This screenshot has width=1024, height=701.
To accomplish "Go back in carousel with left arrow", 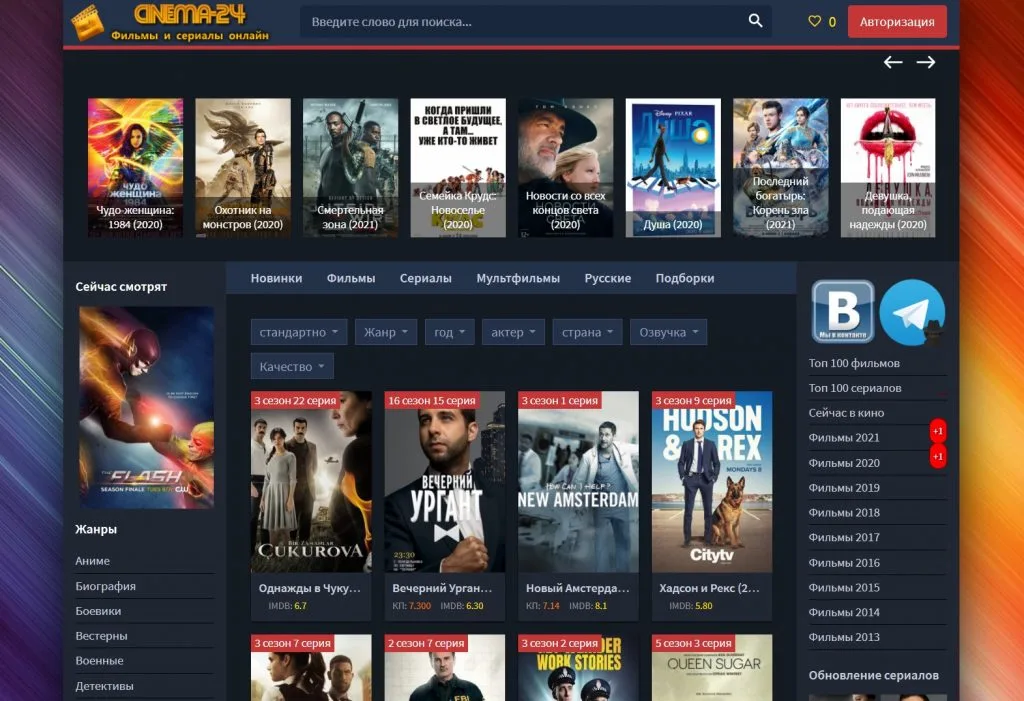I will click(x=893, y=62).
